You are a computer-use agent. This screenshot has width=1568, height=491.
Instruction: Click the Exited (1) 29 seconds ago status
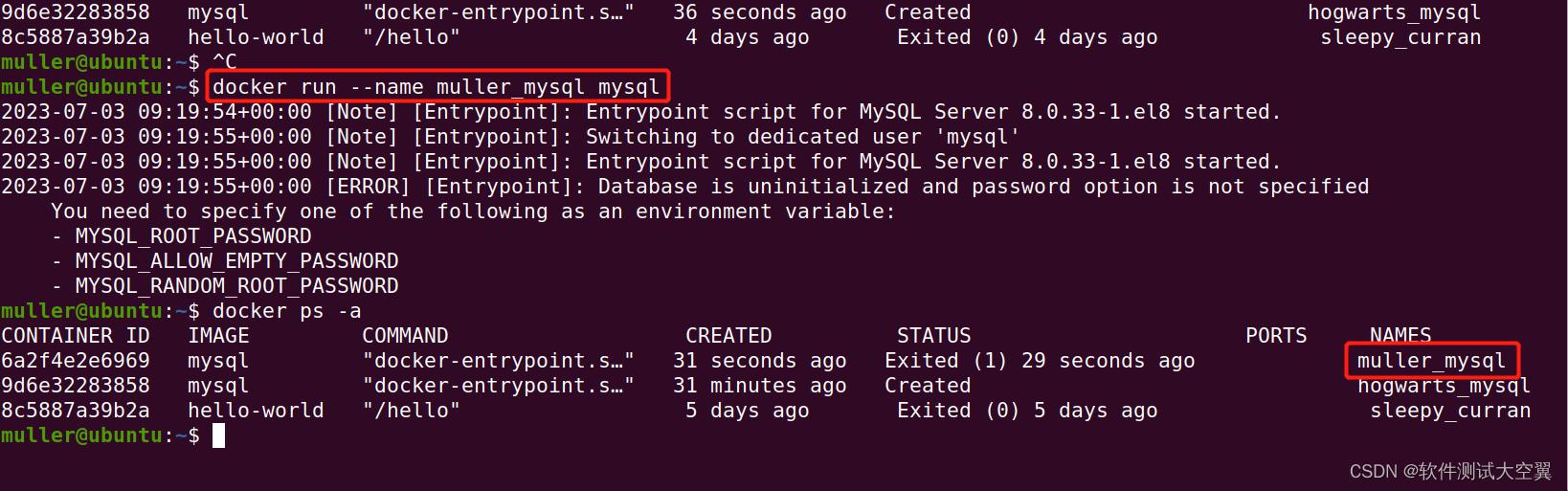point(1040,361)
